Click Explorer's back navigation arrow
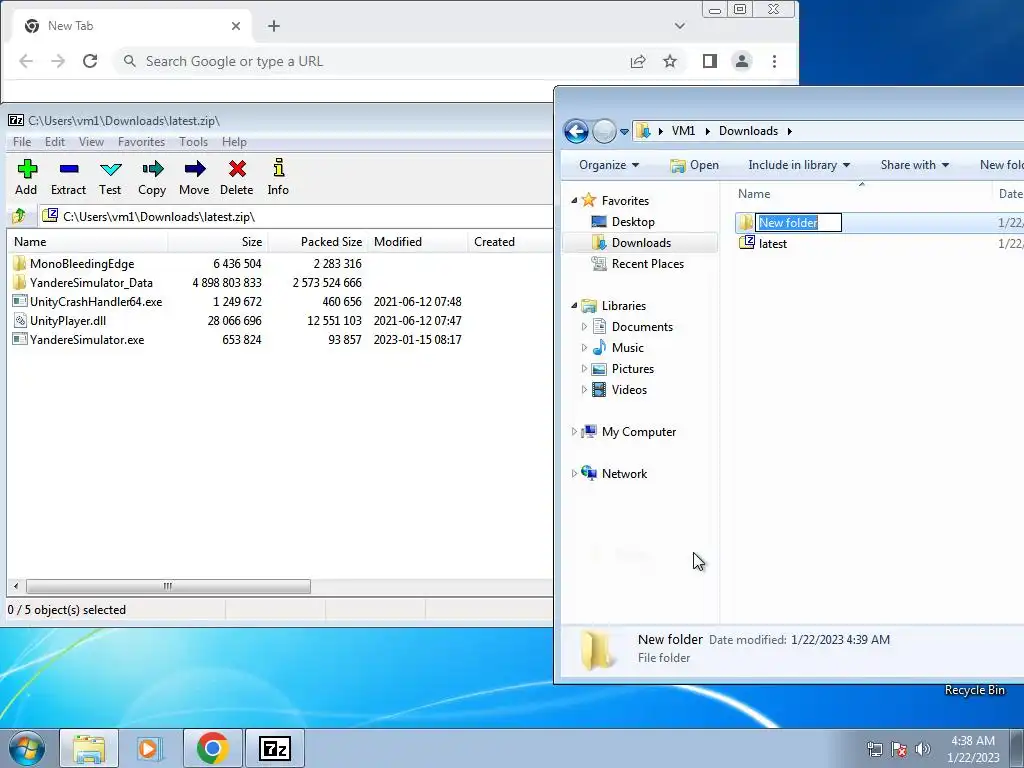The width and height of the screenshot is (1024, 768). point(576,131)
